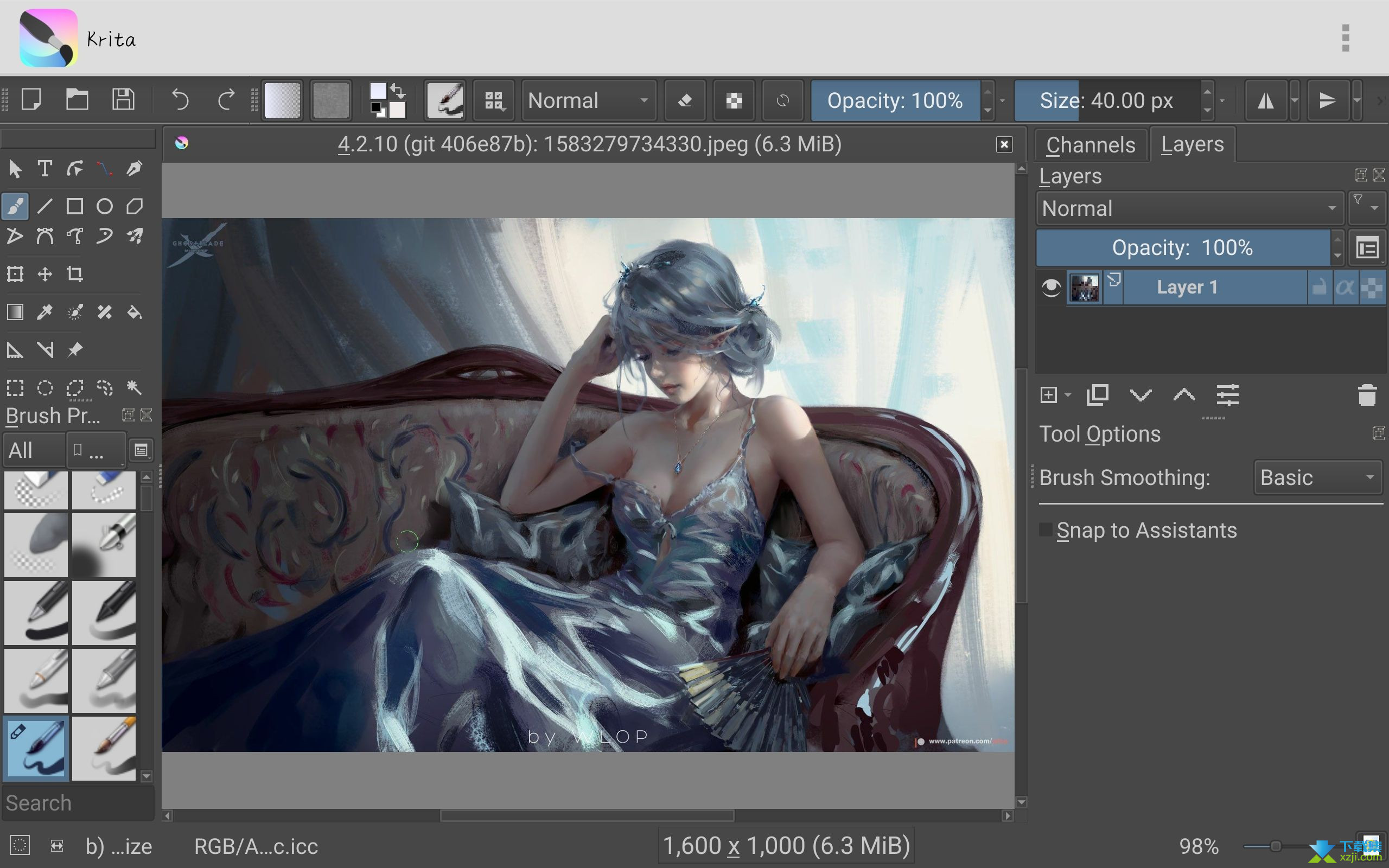Select the Multibrush tool
This screenshot has width=1389, height=868.
135,236
